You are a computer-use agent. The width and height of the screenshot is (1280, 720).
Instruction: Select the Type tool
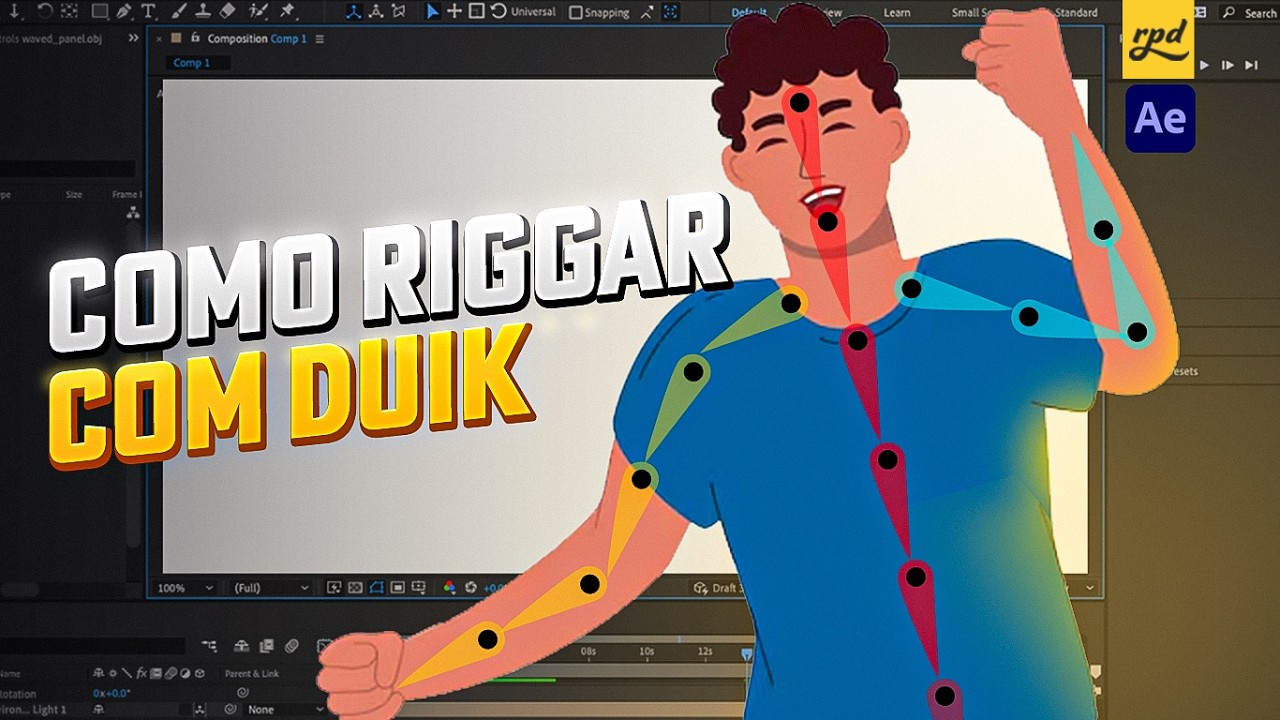pos(148,11)
